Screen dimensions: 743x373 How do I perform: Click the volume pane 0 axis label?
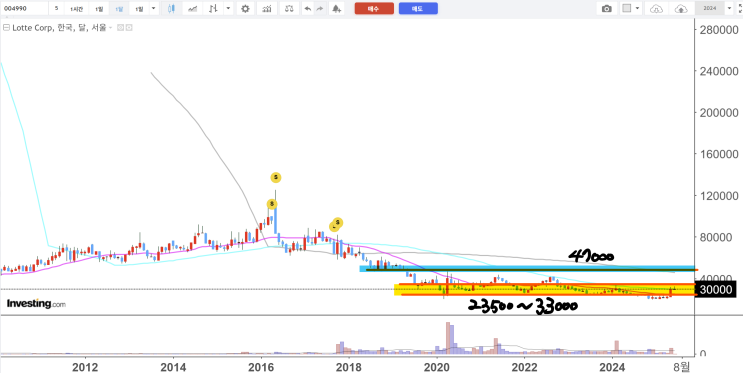703,354
